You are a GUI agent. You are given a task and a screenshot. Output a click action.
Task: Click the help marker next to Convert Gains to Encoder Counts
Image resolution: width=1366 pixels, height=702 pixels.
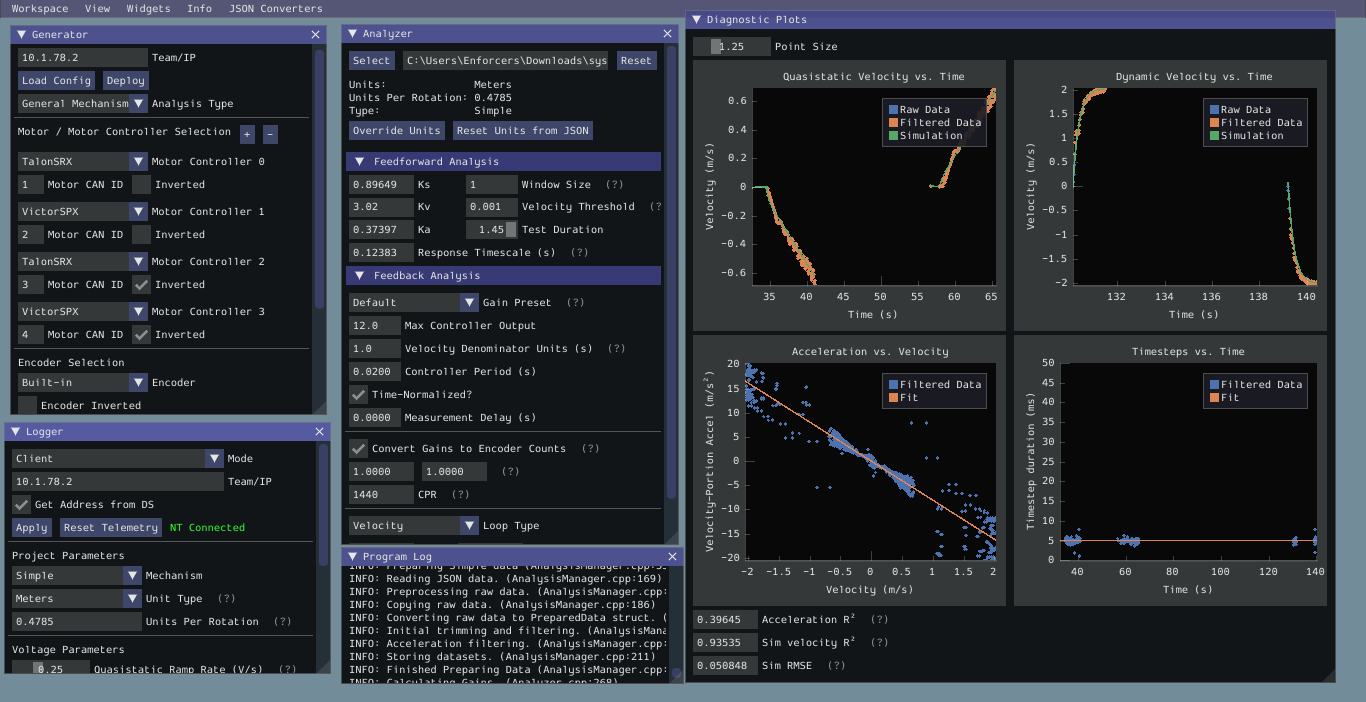point(590,448)
